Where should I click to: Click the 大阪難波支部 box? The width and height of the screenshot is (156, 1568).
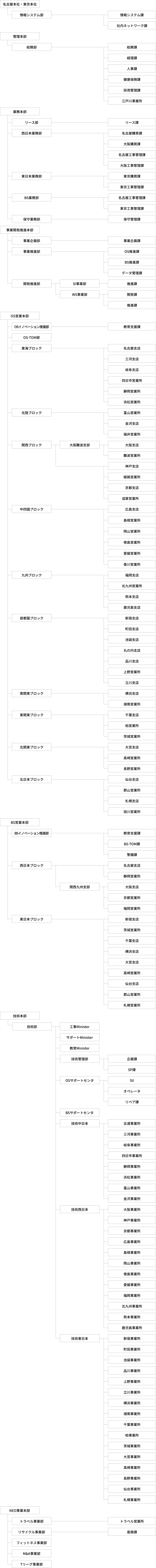pyautogui.click(x=79, y=445)
